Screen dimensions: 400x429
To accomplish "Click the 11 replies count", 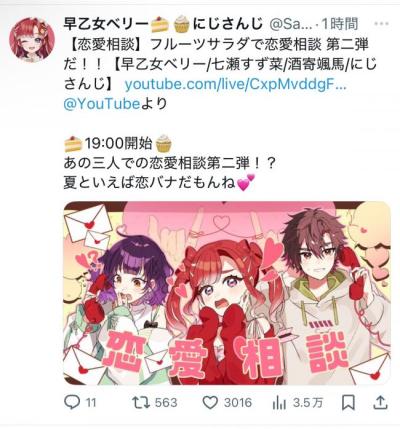I will (91, 403).
